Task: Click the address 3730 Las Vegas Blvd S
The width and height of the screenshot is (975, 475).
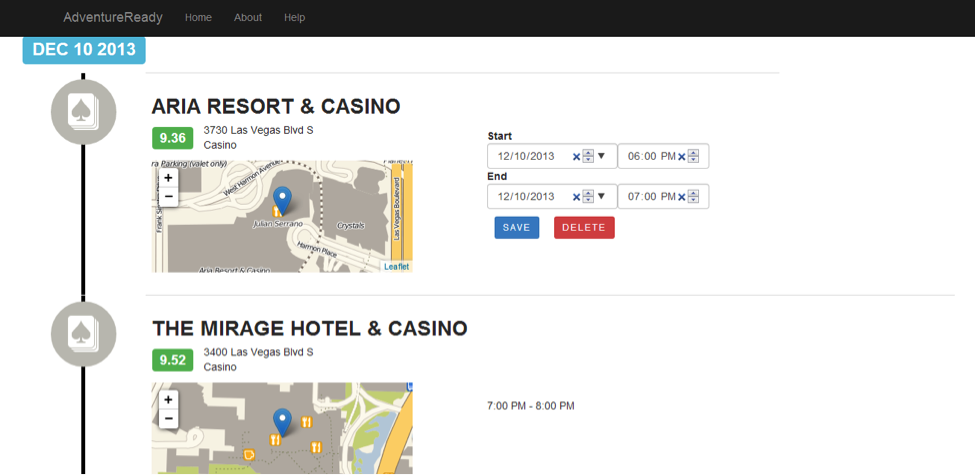Action: [x=259, y=130]
